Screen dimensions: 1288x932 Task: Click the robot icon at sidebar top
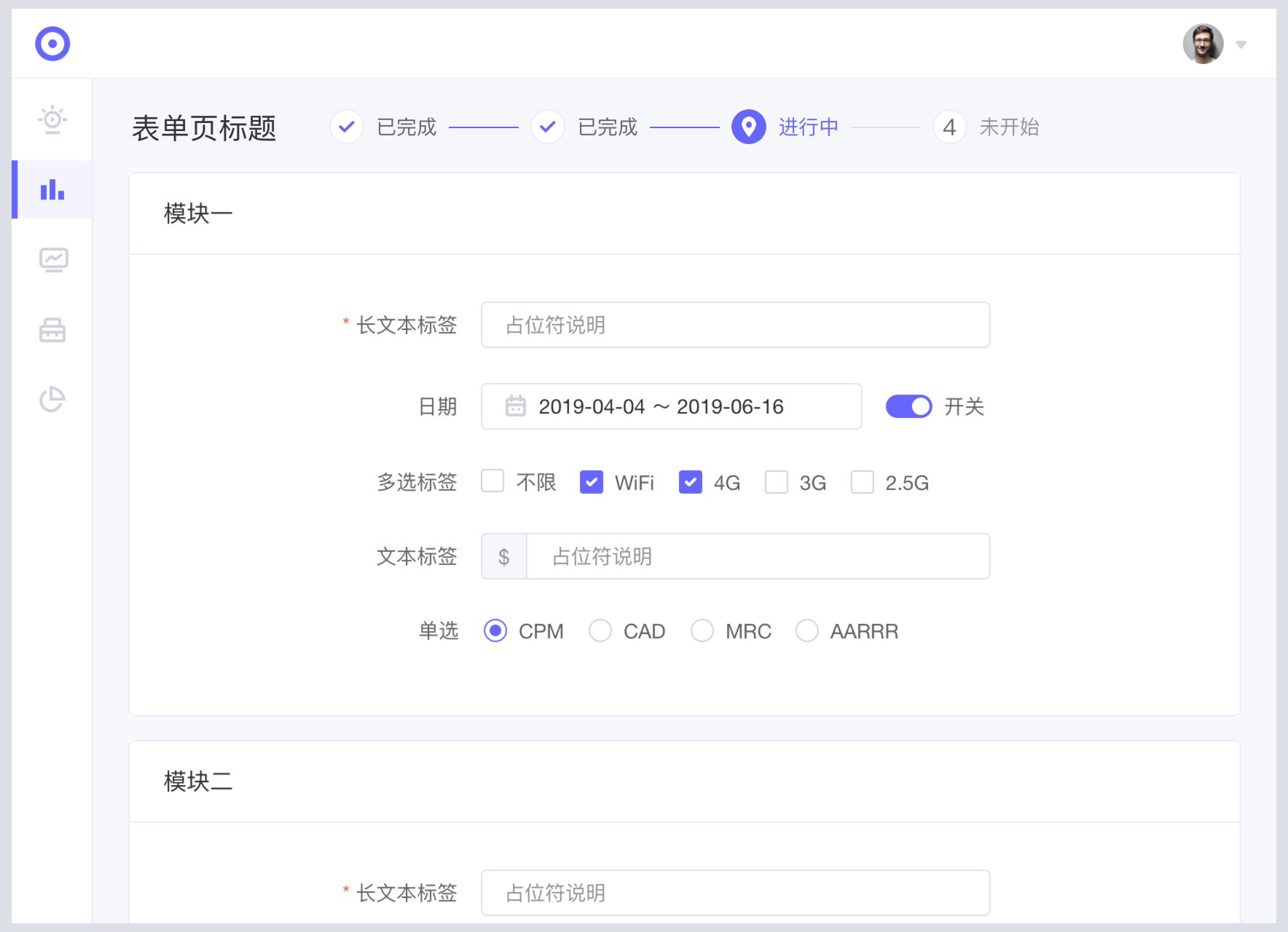click(52, 119)
